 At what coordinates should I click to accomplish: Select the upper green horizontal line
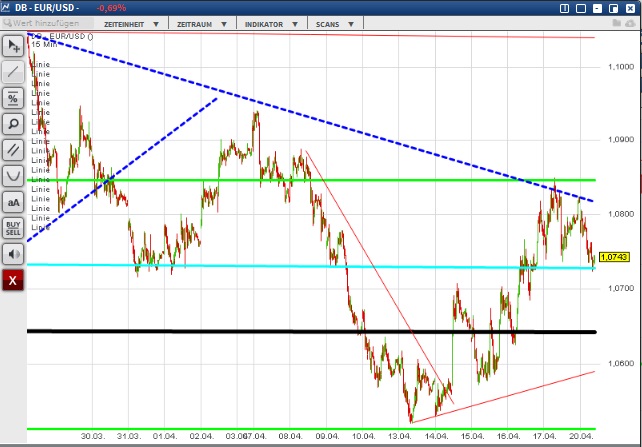[x=311, y=180]
